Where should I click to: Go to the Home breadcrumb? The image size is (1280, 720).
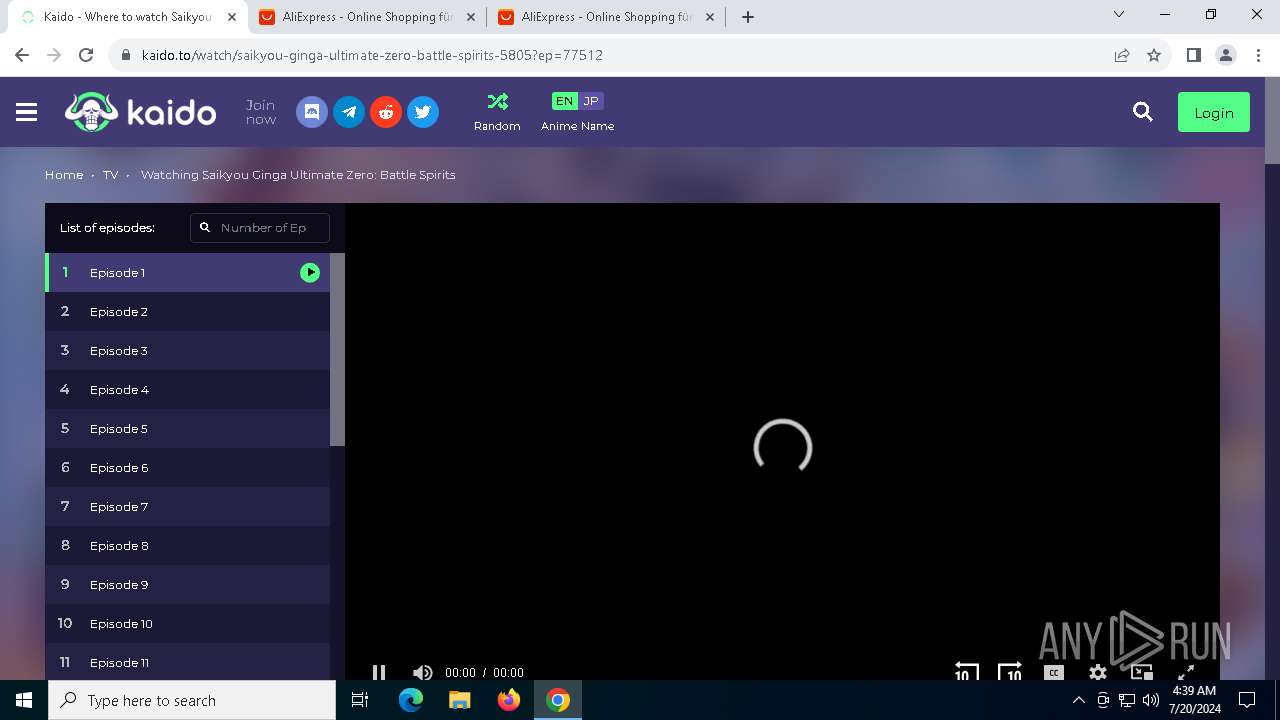(x=64, y=175)
